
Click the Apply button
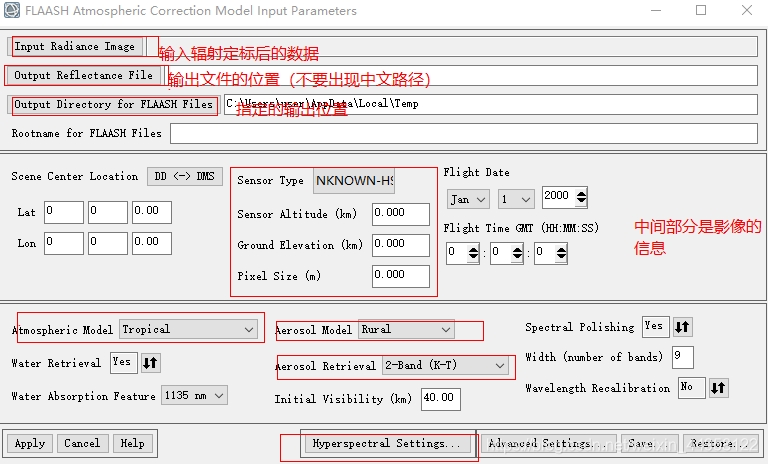30,443
